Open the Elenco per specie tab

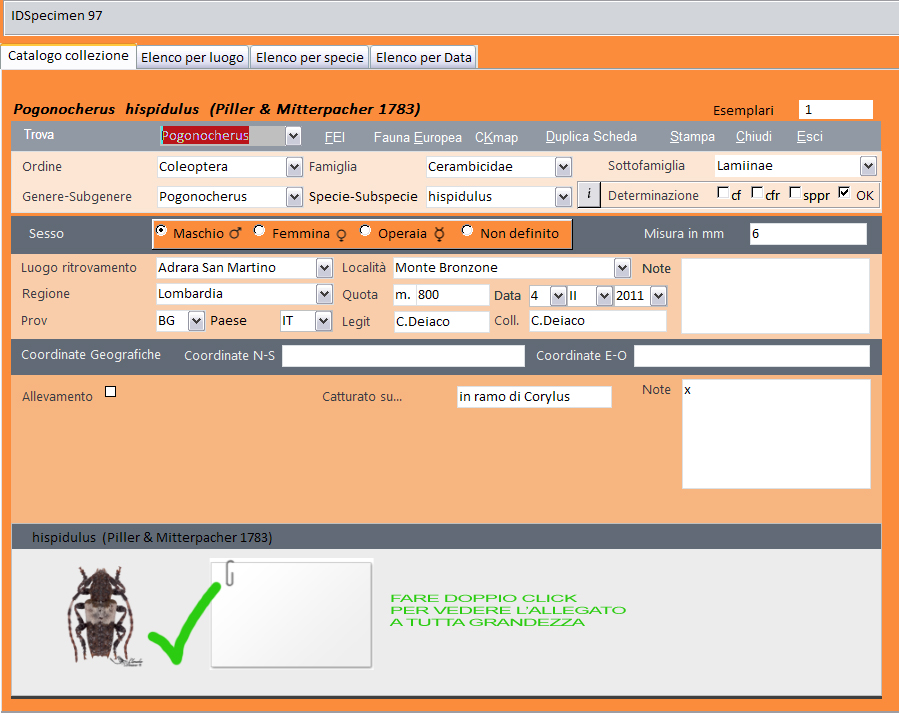309,57
